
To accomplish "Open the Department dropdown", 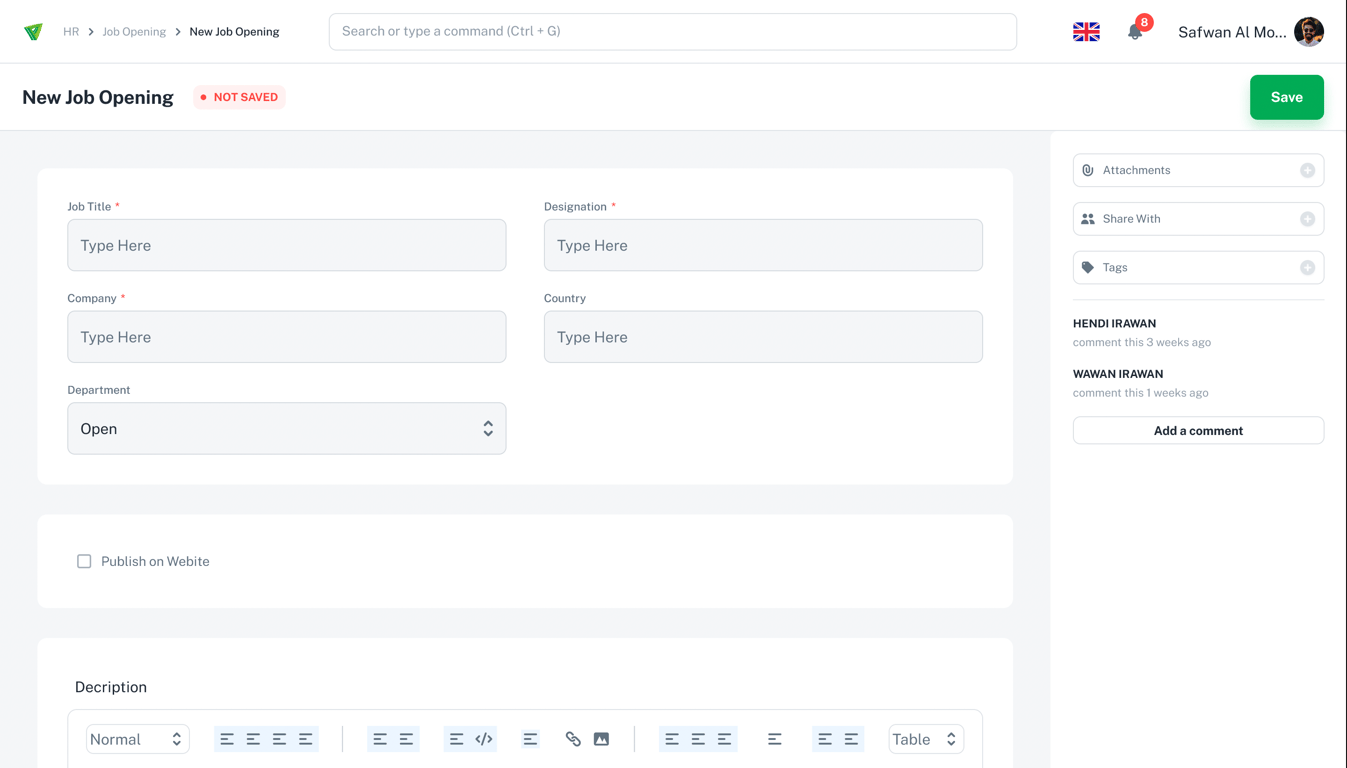I will coord(286,429).
